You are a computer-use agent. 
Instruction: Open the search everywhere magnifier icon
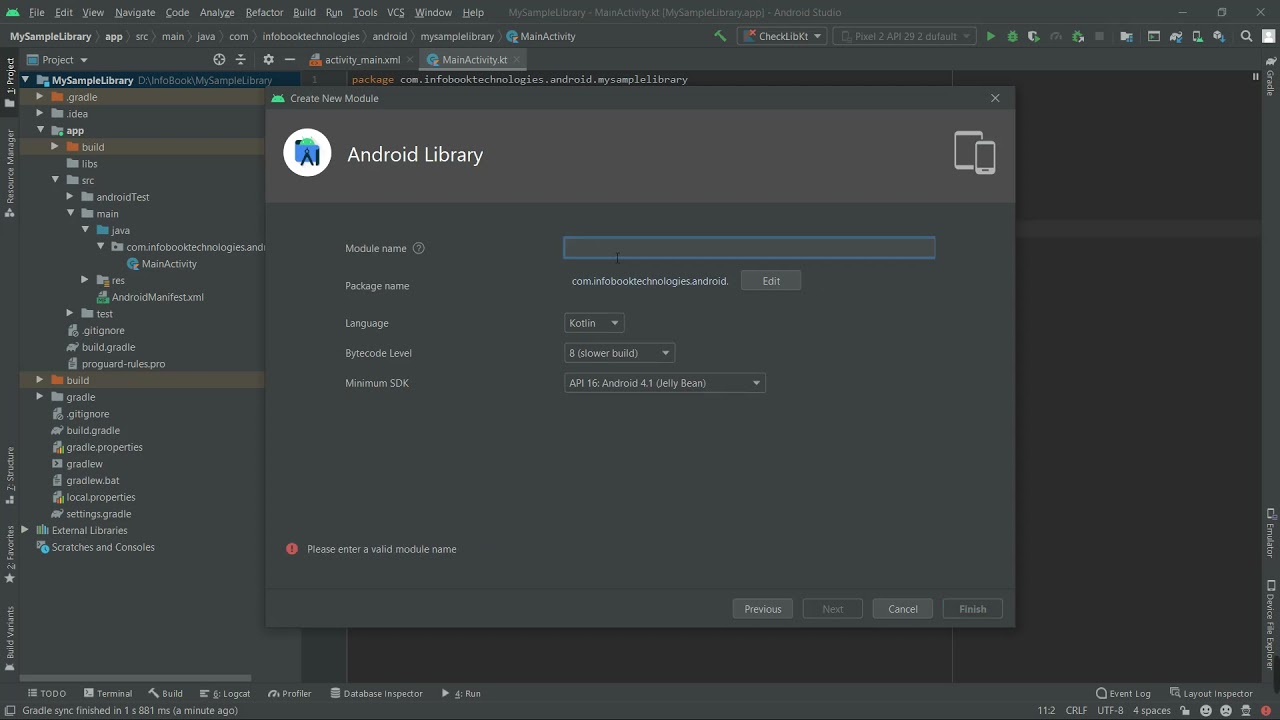tap(1246, 36)
